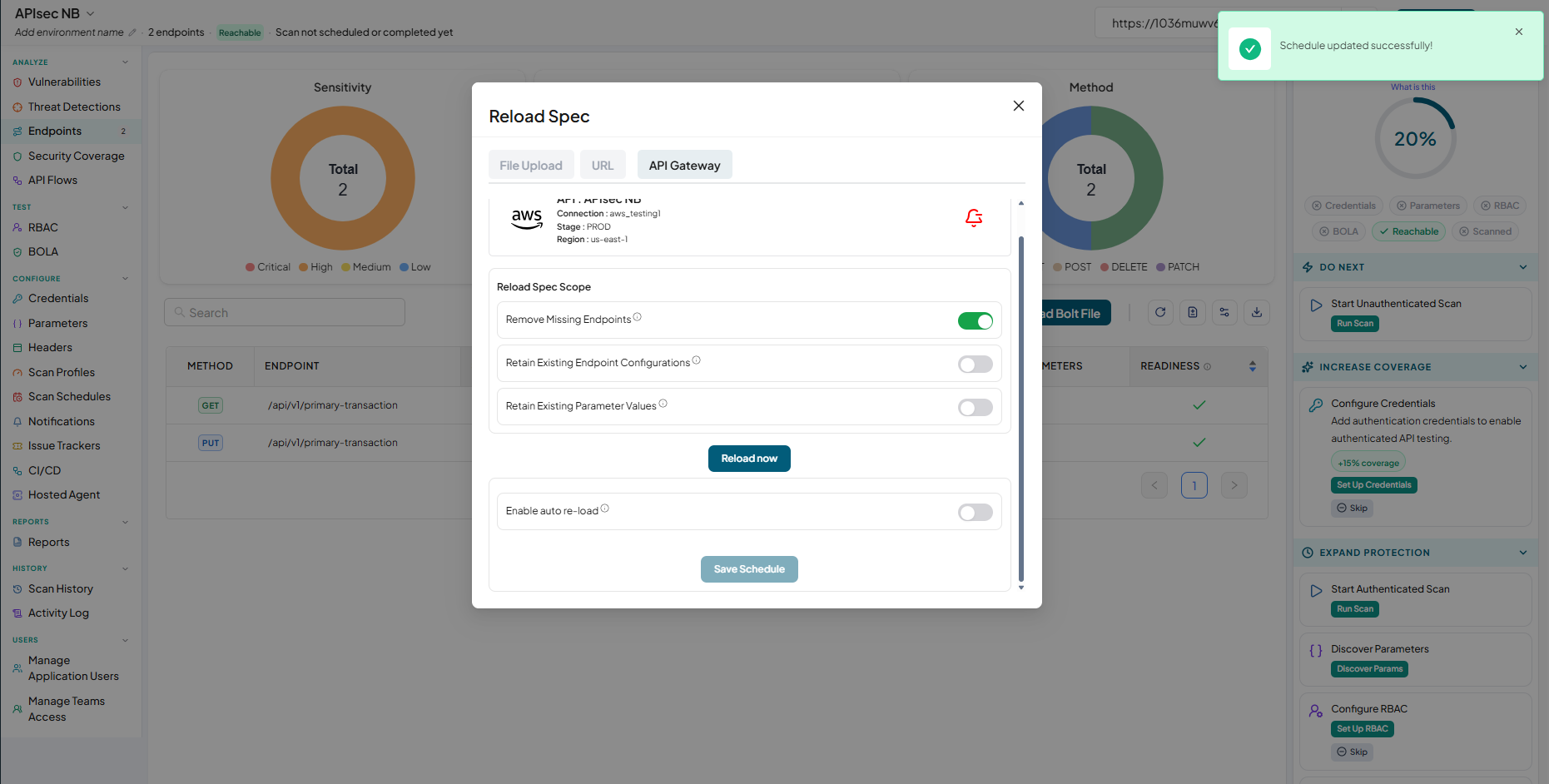
Task: Click the Save Schedule button
Action: (x=749, y=569)
